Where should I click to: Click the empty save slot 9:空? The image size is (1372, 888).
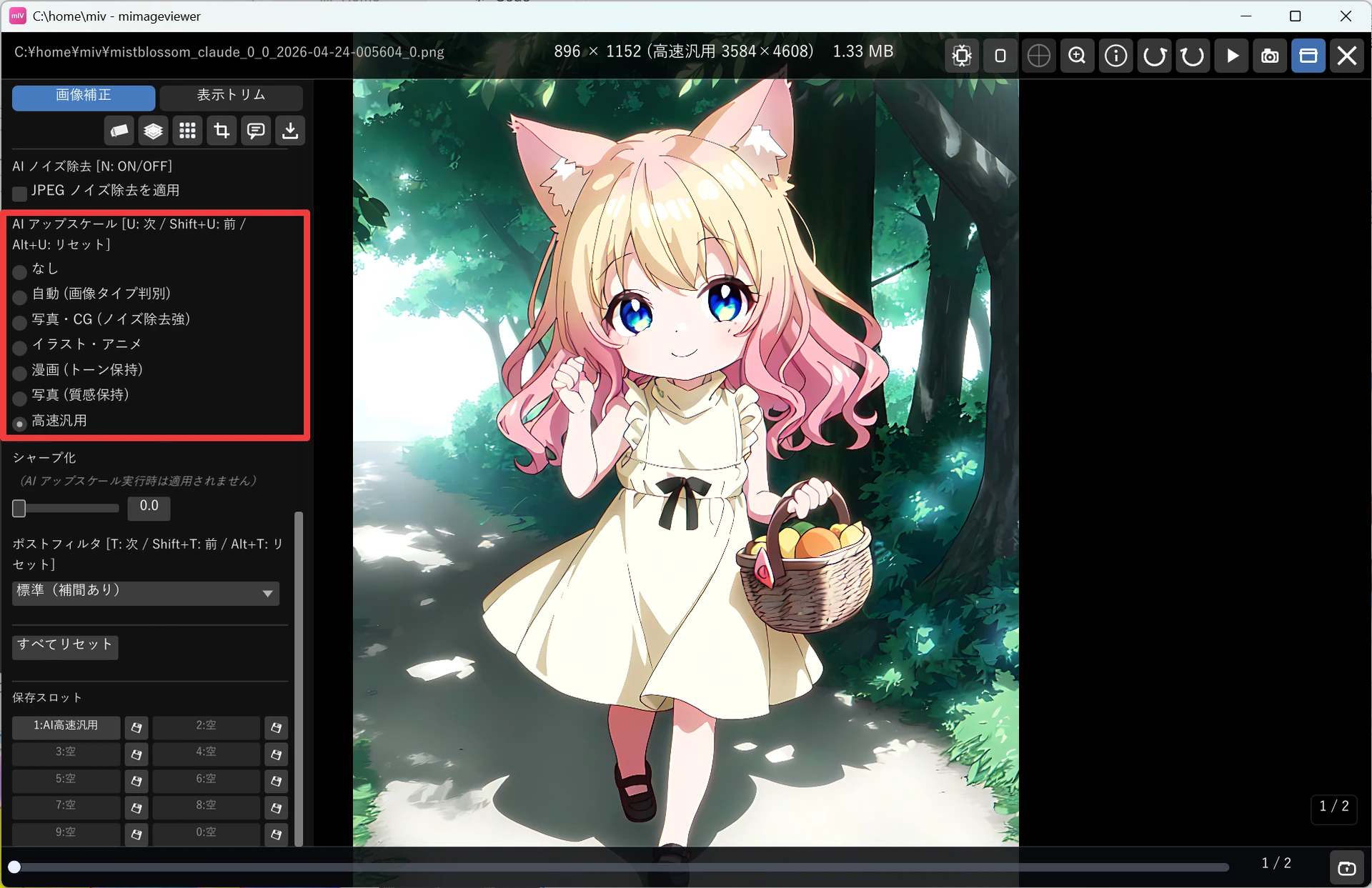66,834
